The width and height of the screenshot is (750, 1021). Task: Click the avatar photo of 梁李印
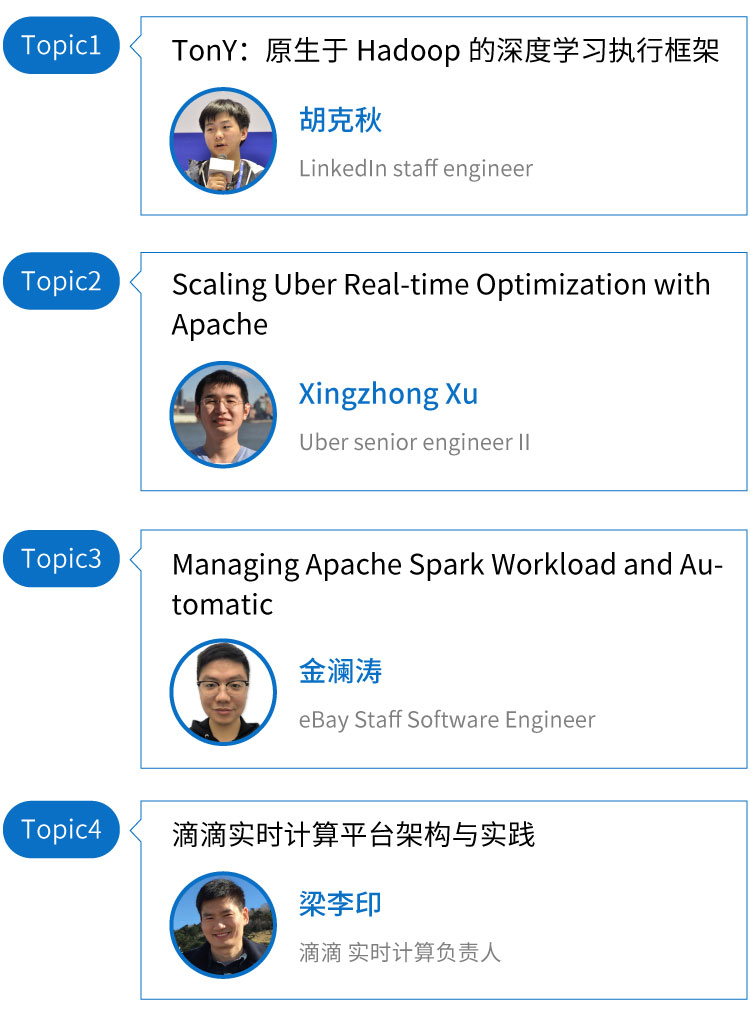point(222,924)
